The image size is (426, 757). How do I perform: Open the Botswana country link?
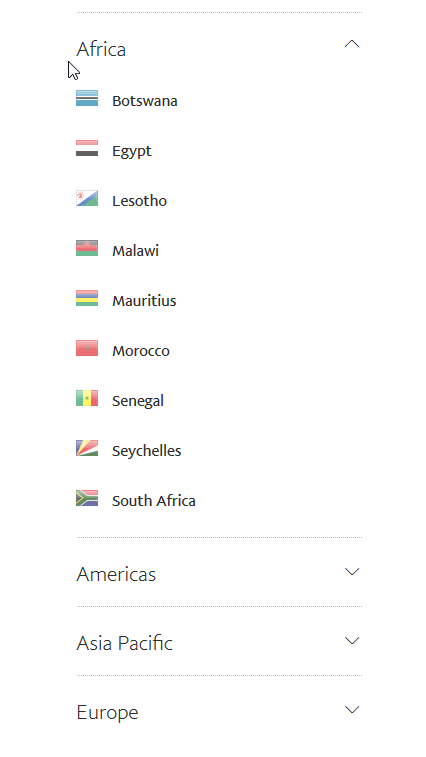145,101
